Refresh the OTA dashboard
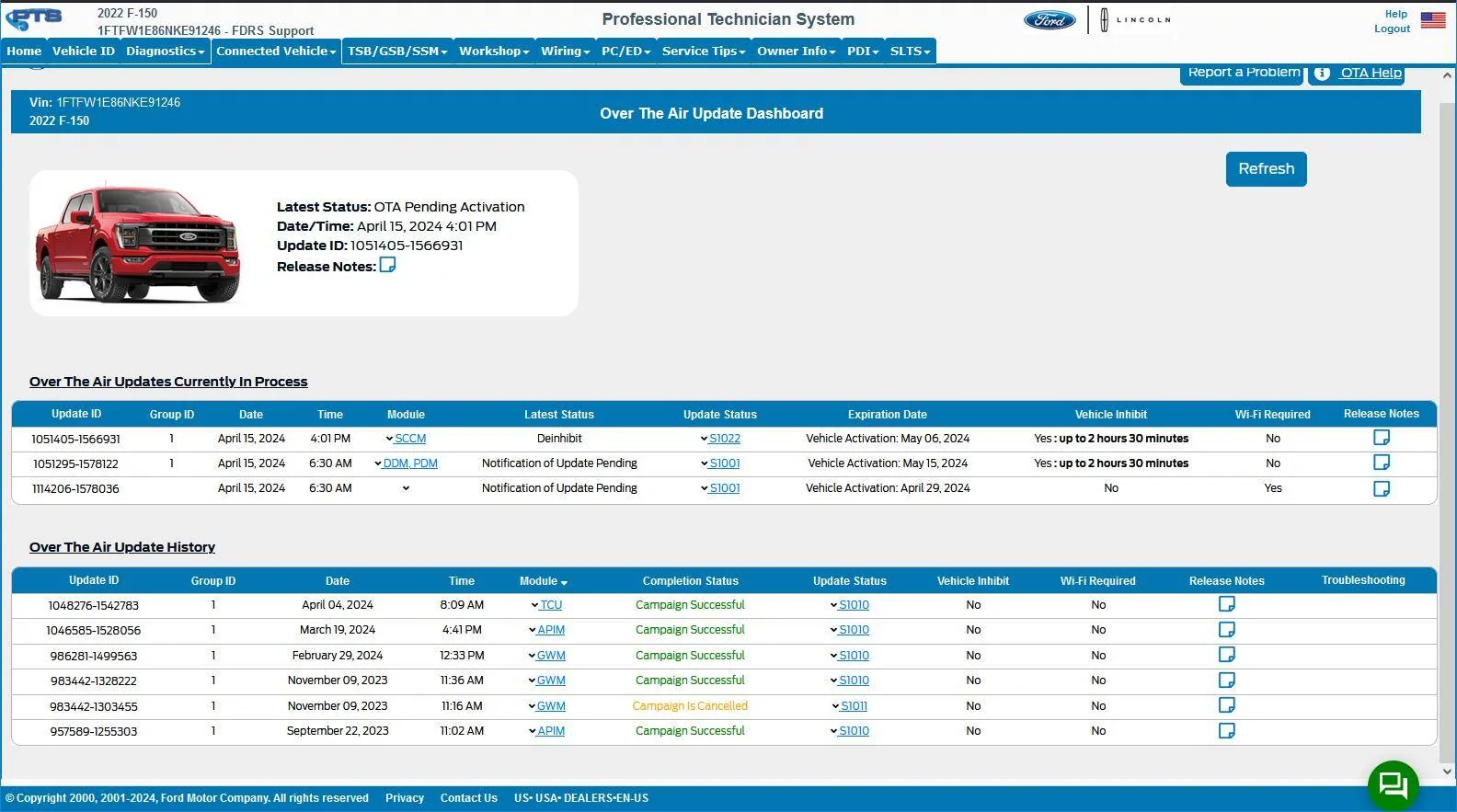 1266,169
